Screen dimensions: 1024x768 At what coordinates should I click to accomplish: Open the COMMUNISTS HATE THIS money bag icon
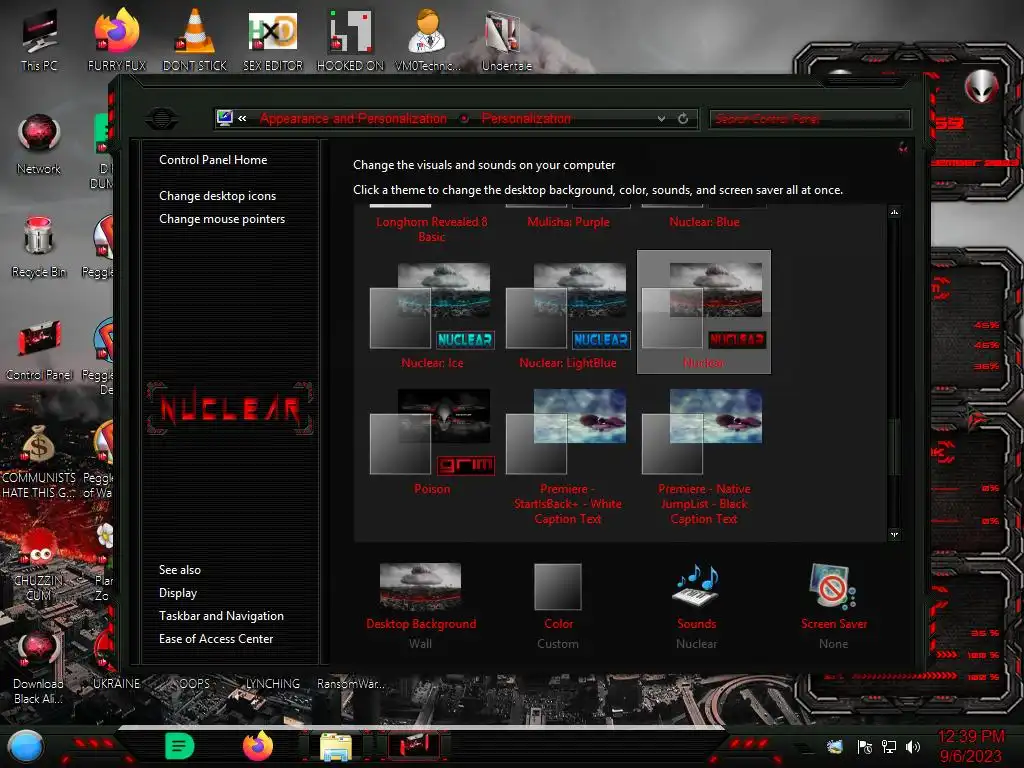(x=39, y=461)
